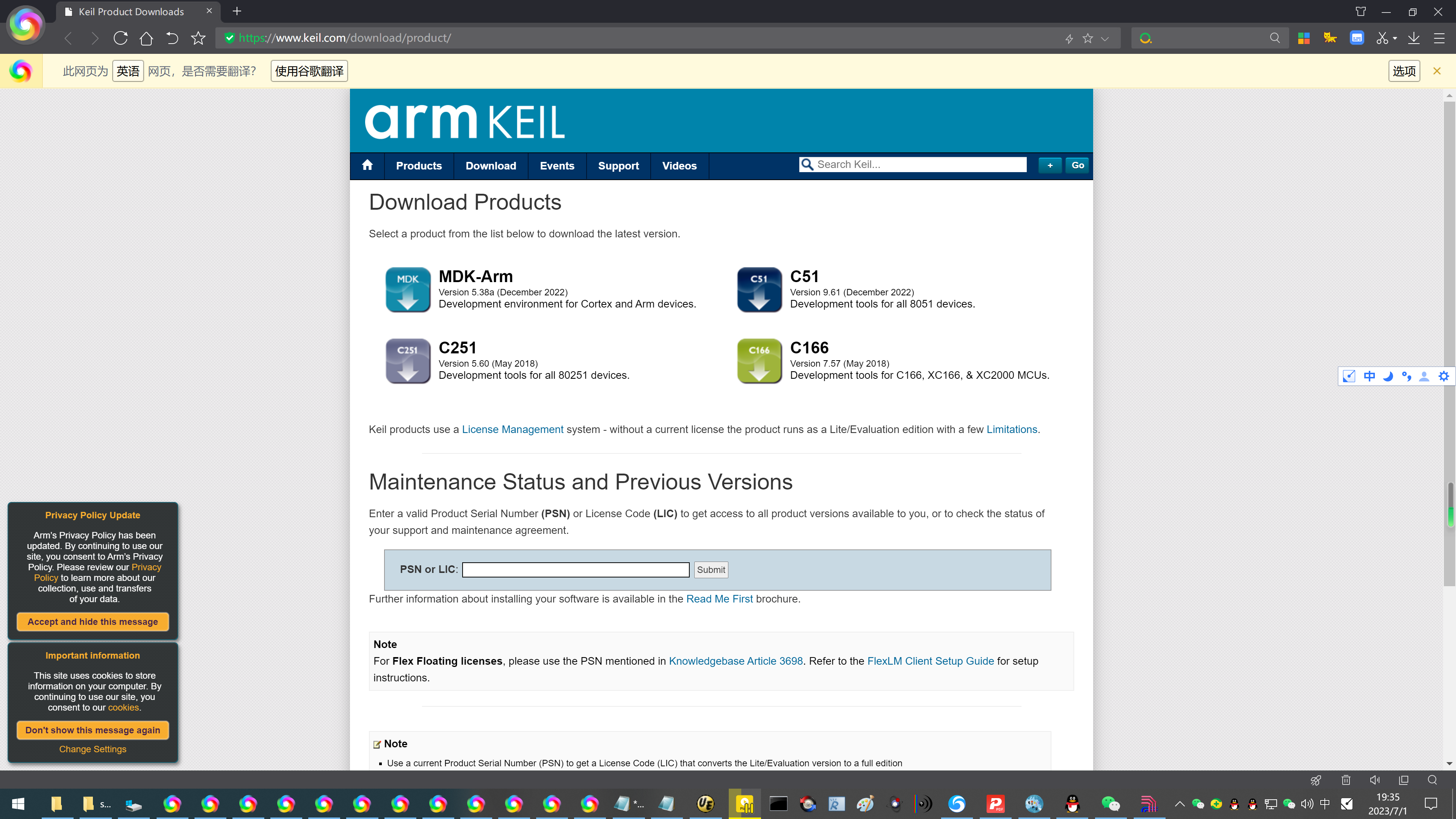The width and height of the screenshot is (1456, 819).
Task: Open the License Management link
Action: click(512, 430)
